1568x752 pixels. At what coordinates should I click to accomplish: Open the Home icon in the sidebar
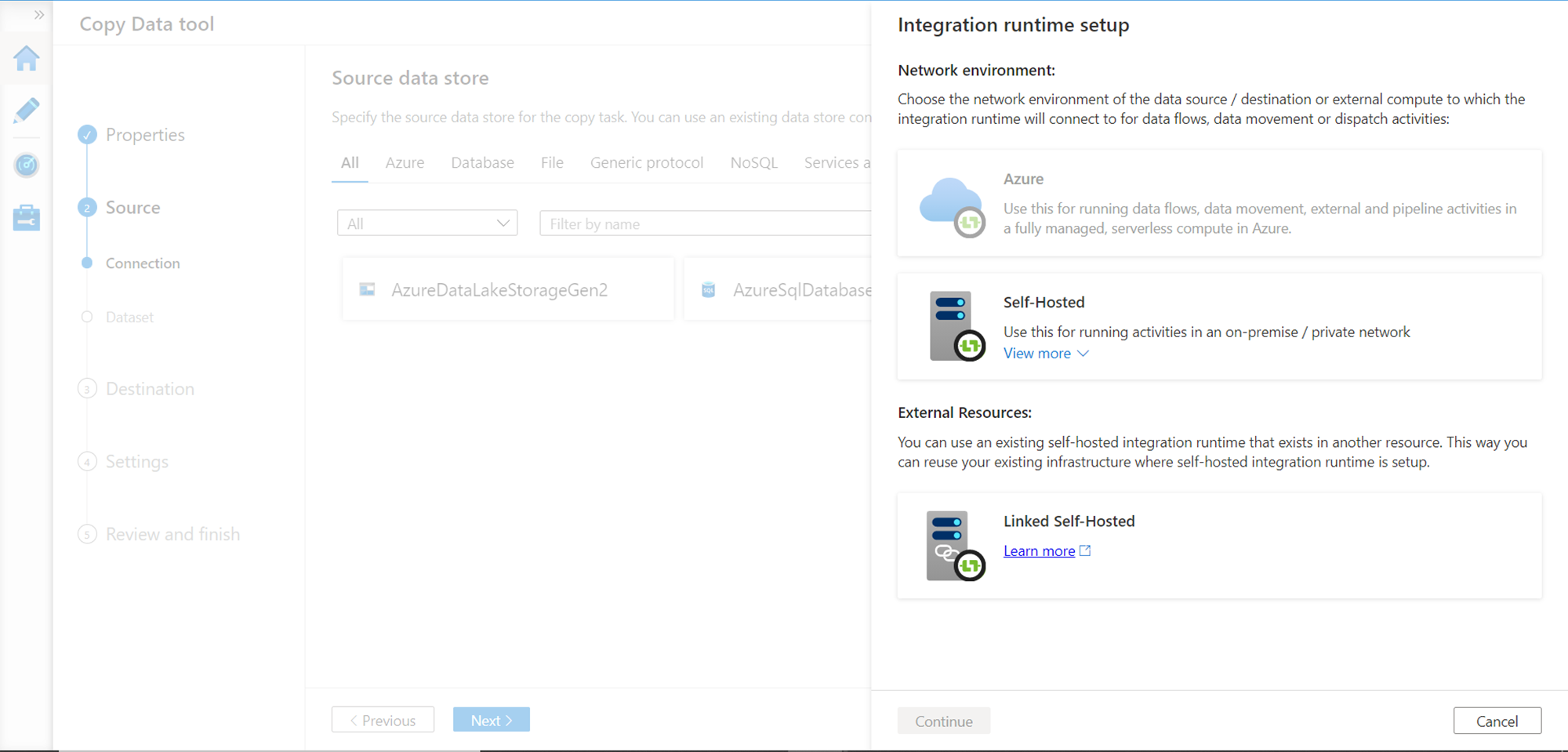(27, 59)
